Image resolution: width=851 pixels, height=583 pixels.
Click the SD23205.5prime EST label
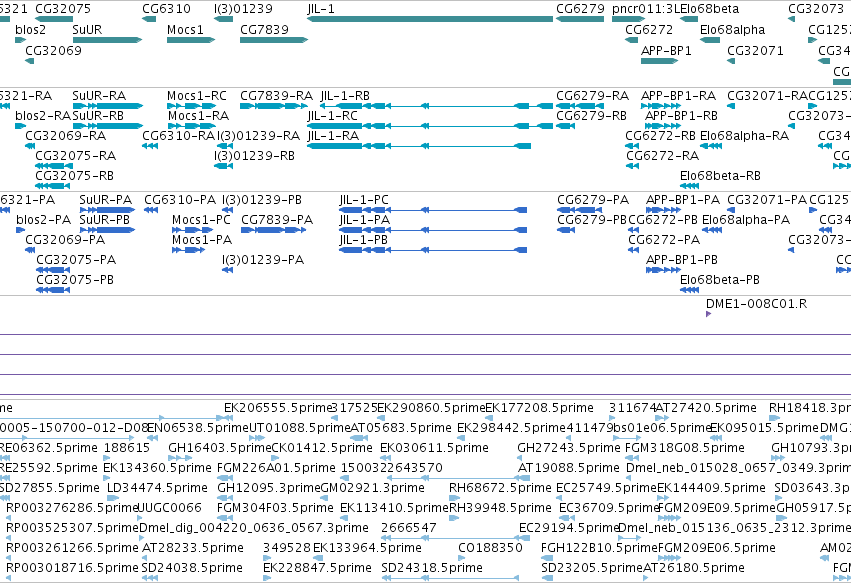tap(592, 568)
